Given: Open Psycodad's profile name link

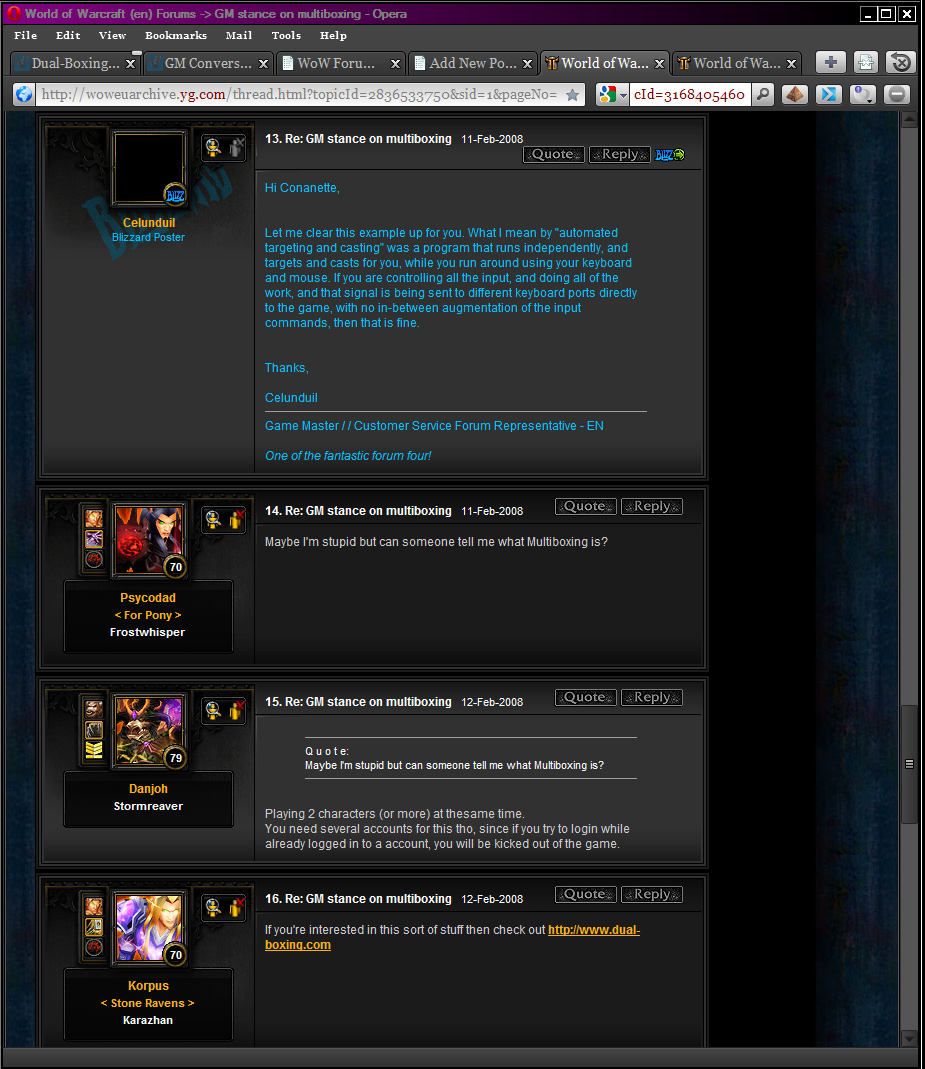Looking at the screenshot, I should [148, 598].
